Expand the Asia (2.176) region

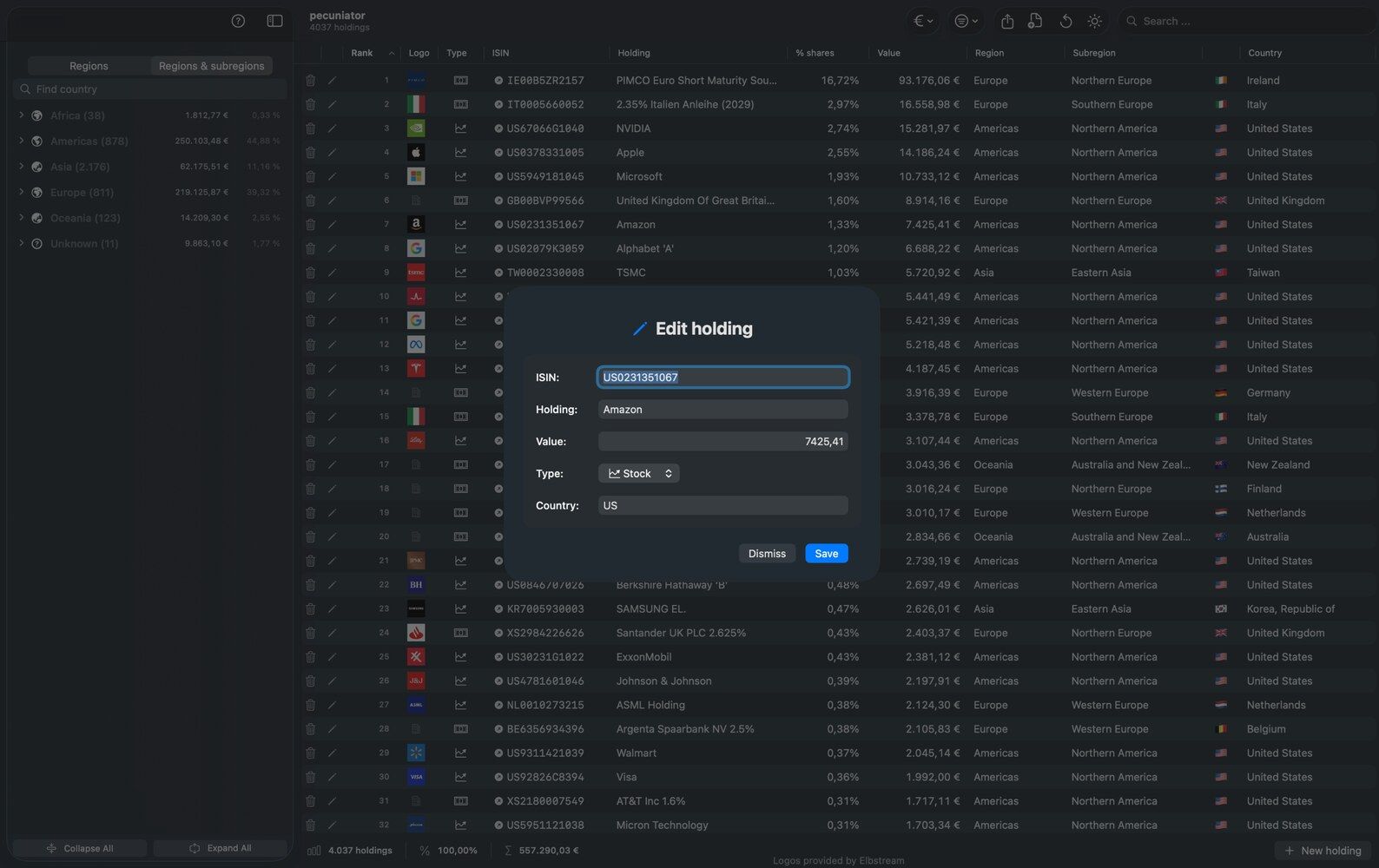pyautogui.click(x=21, y=167)
